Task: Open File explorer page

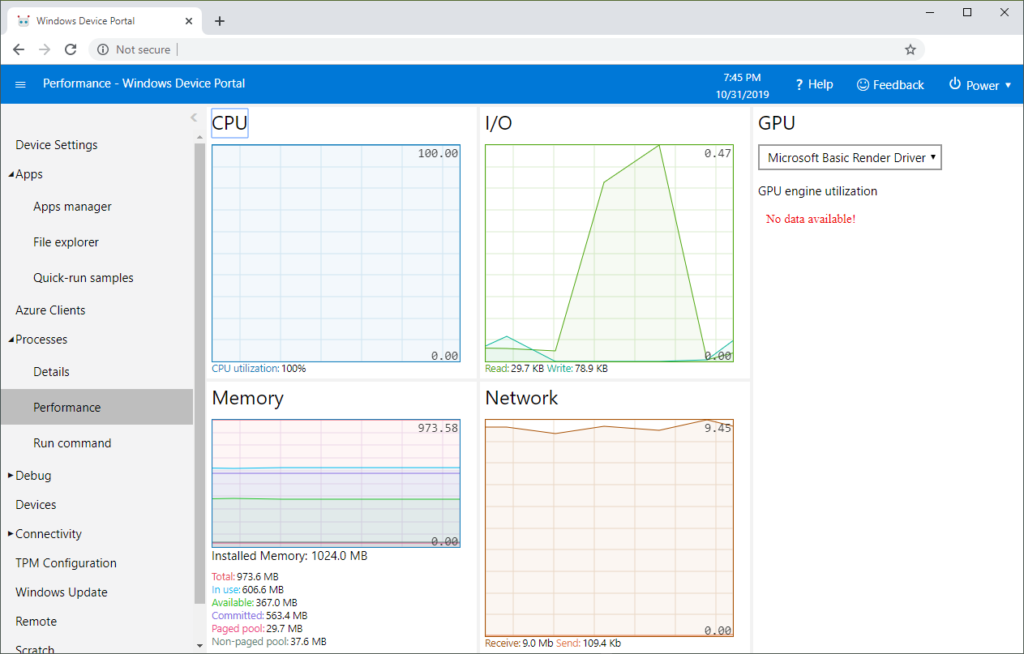Action: (x=65, y=242)
